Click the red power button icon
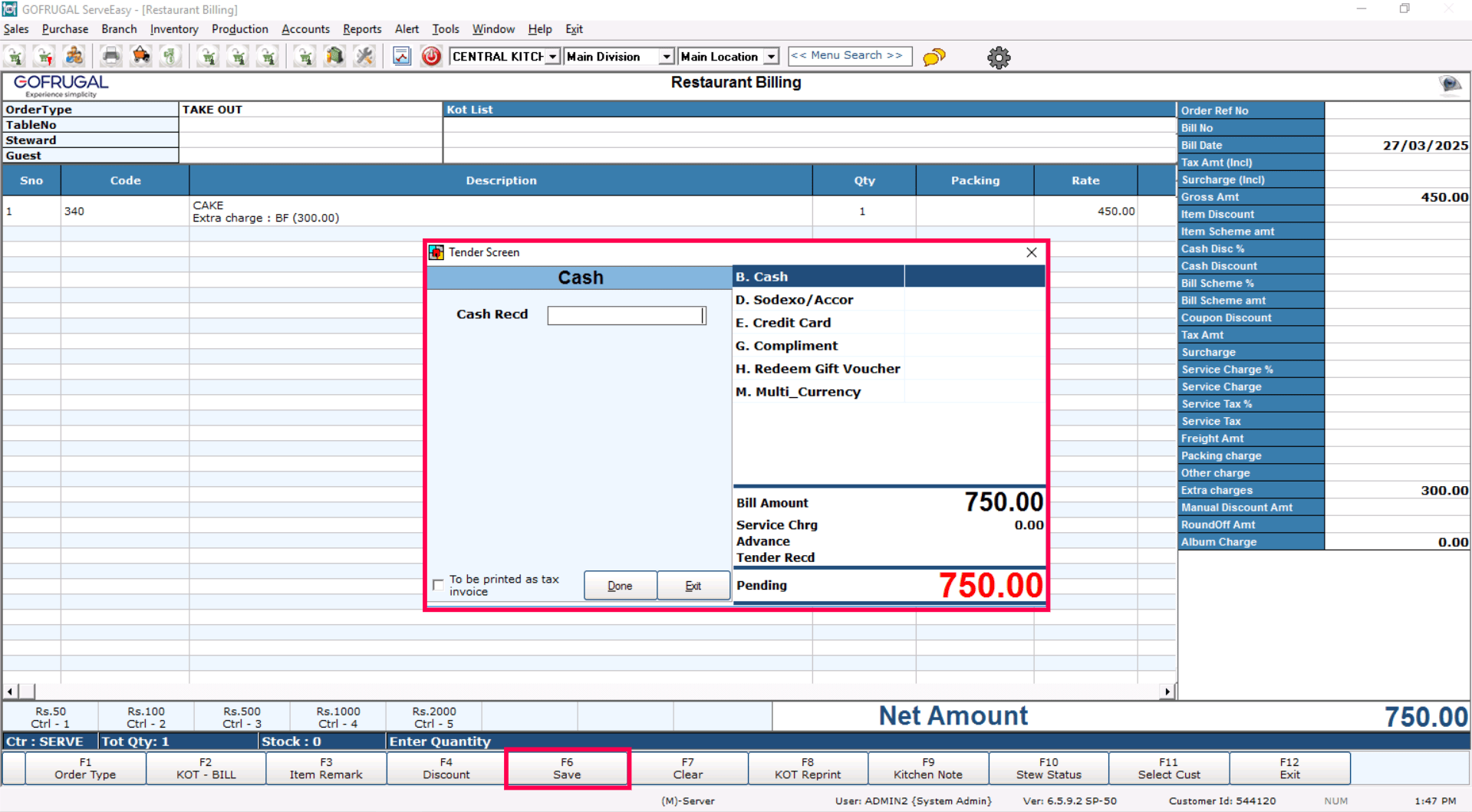The width and height of the screenshot is (1472, 812). 431,56
